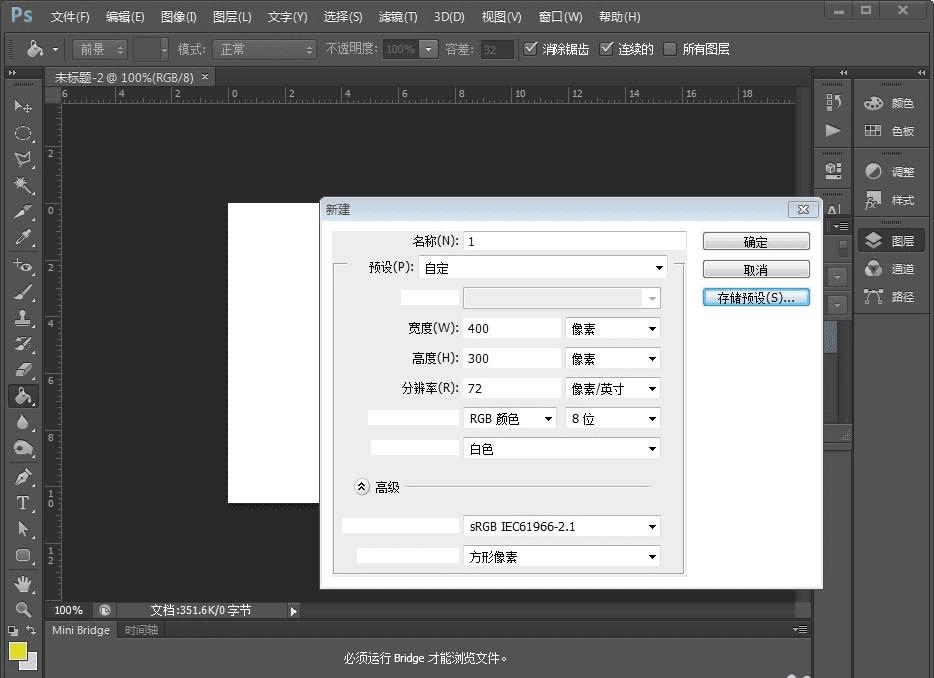Screen dimensions: 934x678
Task: Collapse the 高级 advanced section
Action: (362, 487)
